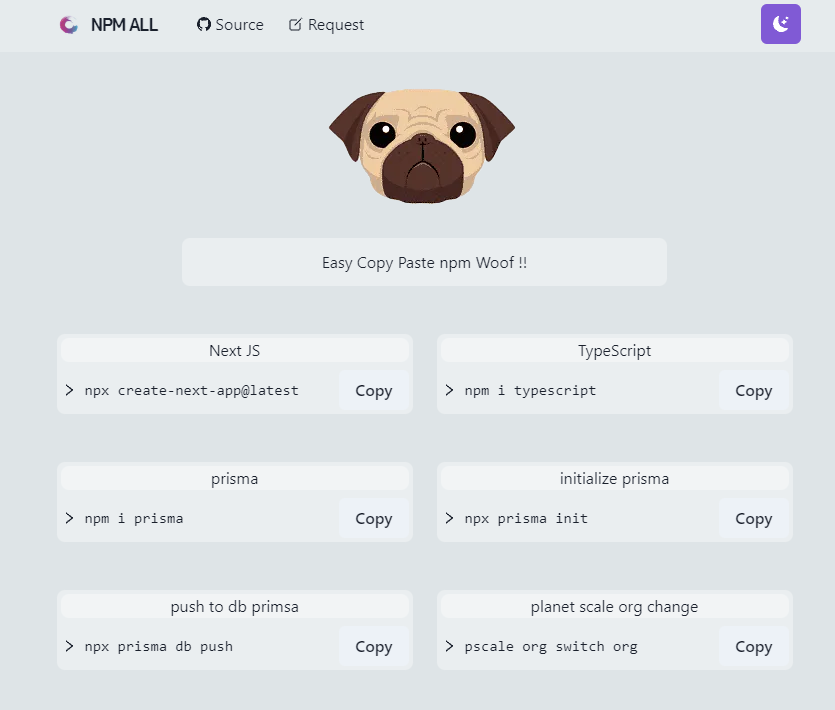835x710 pixels.
Task: Click the Easy Copy Paste npm banner
Action: pyautogui.click(x=423, y=261)
